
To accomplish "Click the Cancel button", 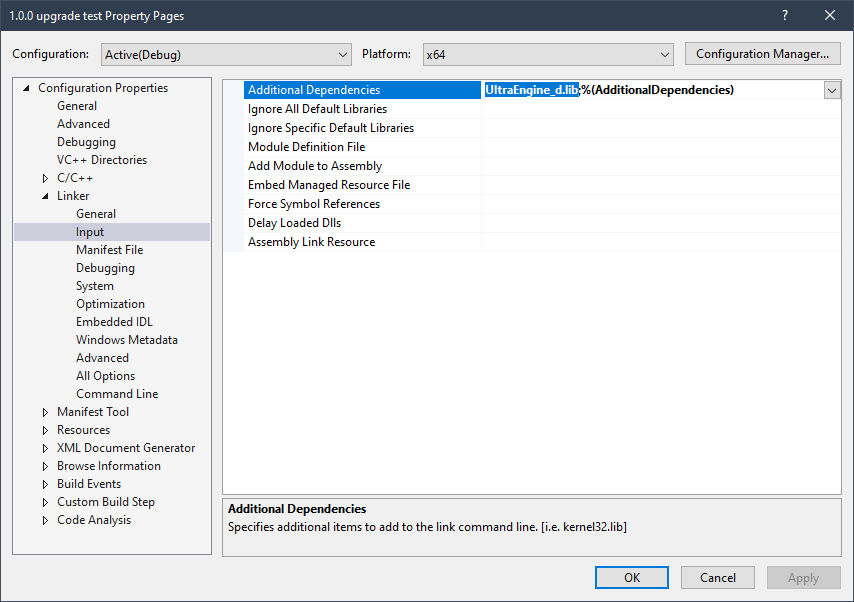I will click(718, 577).
